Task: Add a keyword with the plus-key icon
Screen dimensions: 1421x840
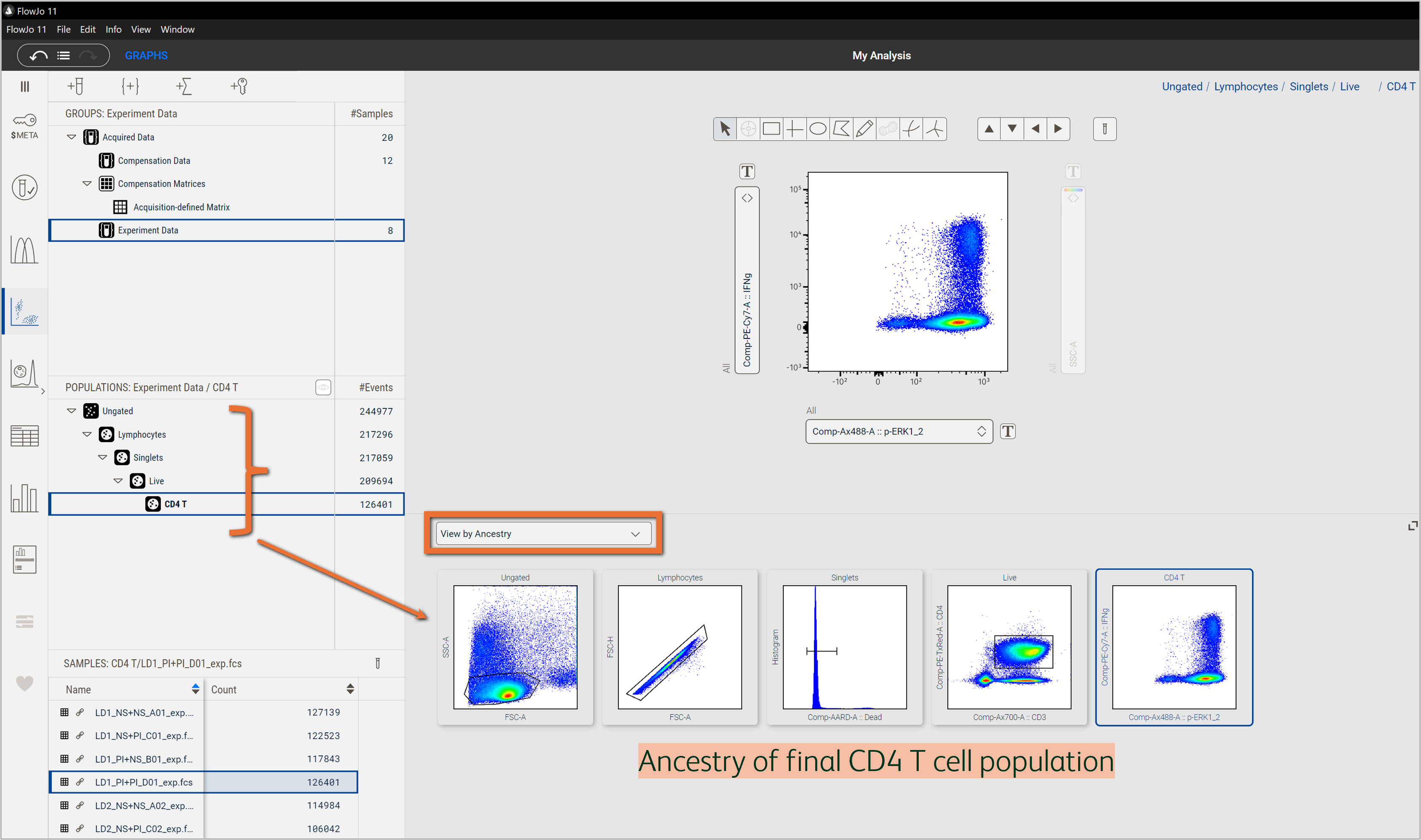Action: pyautogui.click(x=239, y=86)
